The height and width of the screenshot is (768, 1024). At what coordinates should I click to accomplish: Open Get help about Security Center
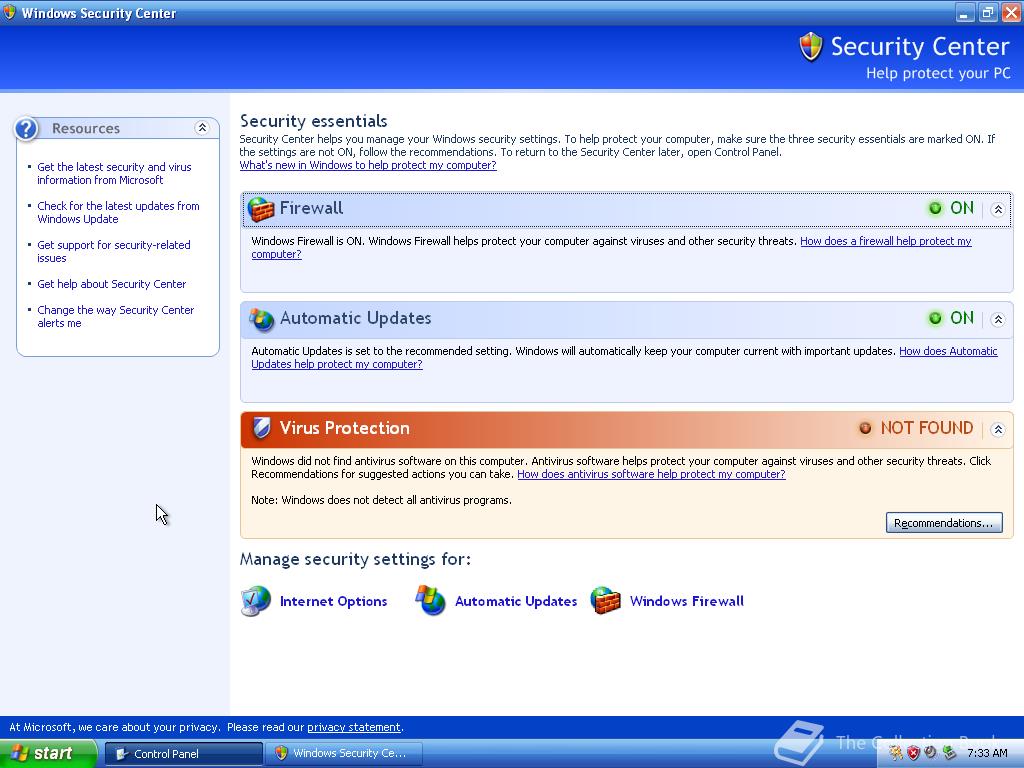pyautogui.click(x=112, y=284)
